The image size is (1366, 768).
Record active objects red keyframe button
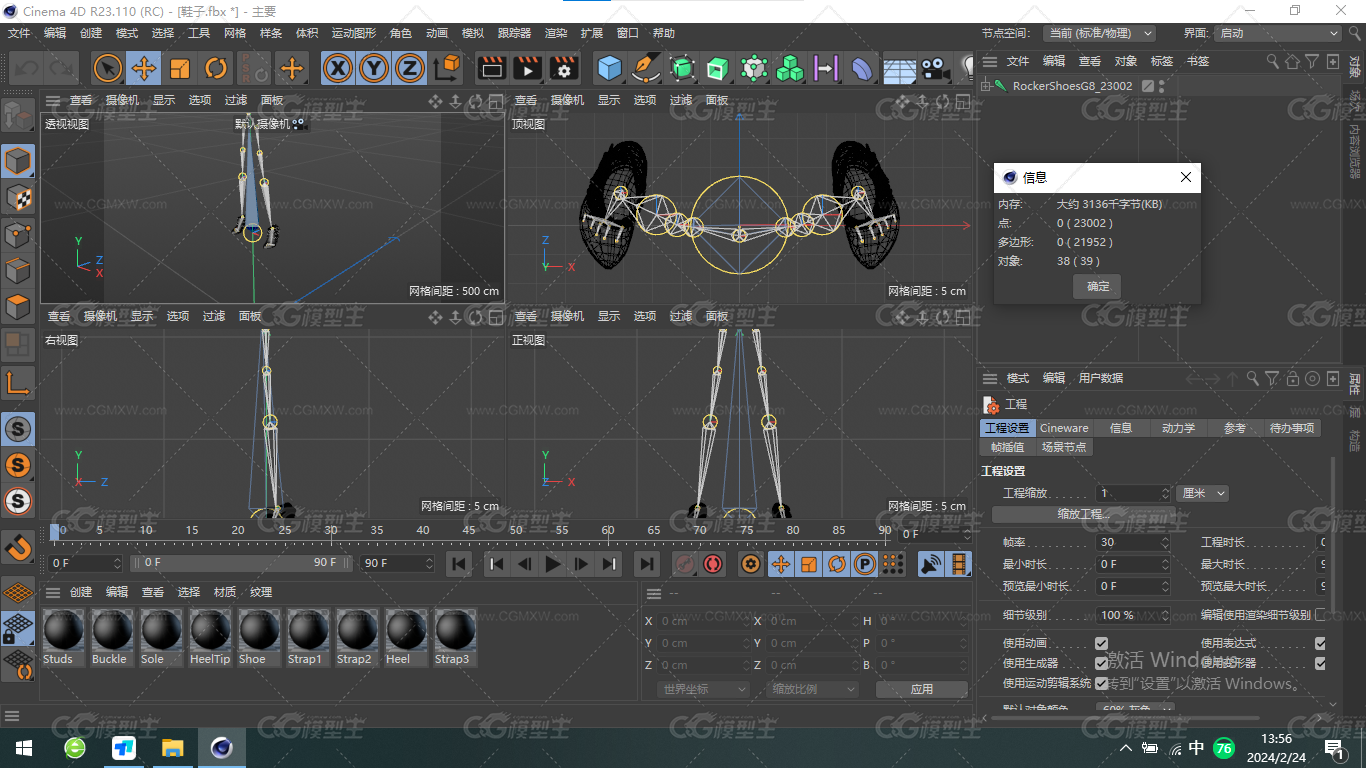[x=684, y=564]
